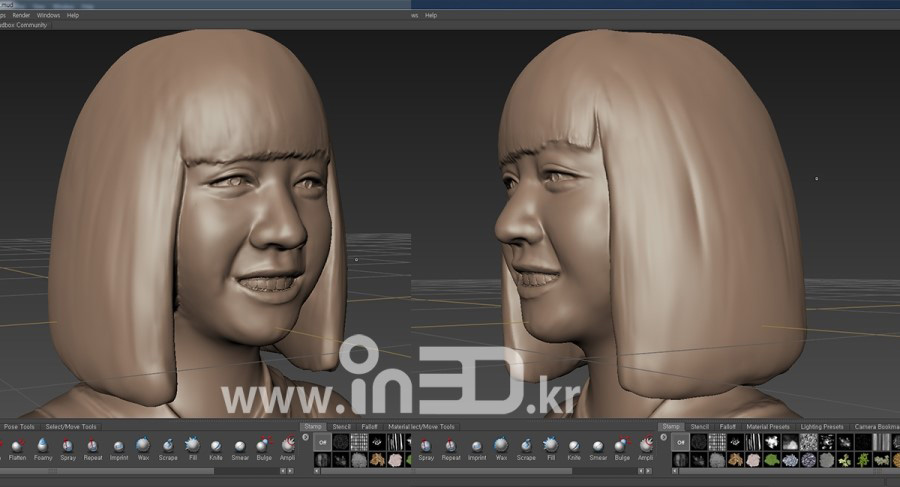Screen dimensions: 900x487
Task: Switch to the Stencil tab in right window
Action: pos(700,427)
